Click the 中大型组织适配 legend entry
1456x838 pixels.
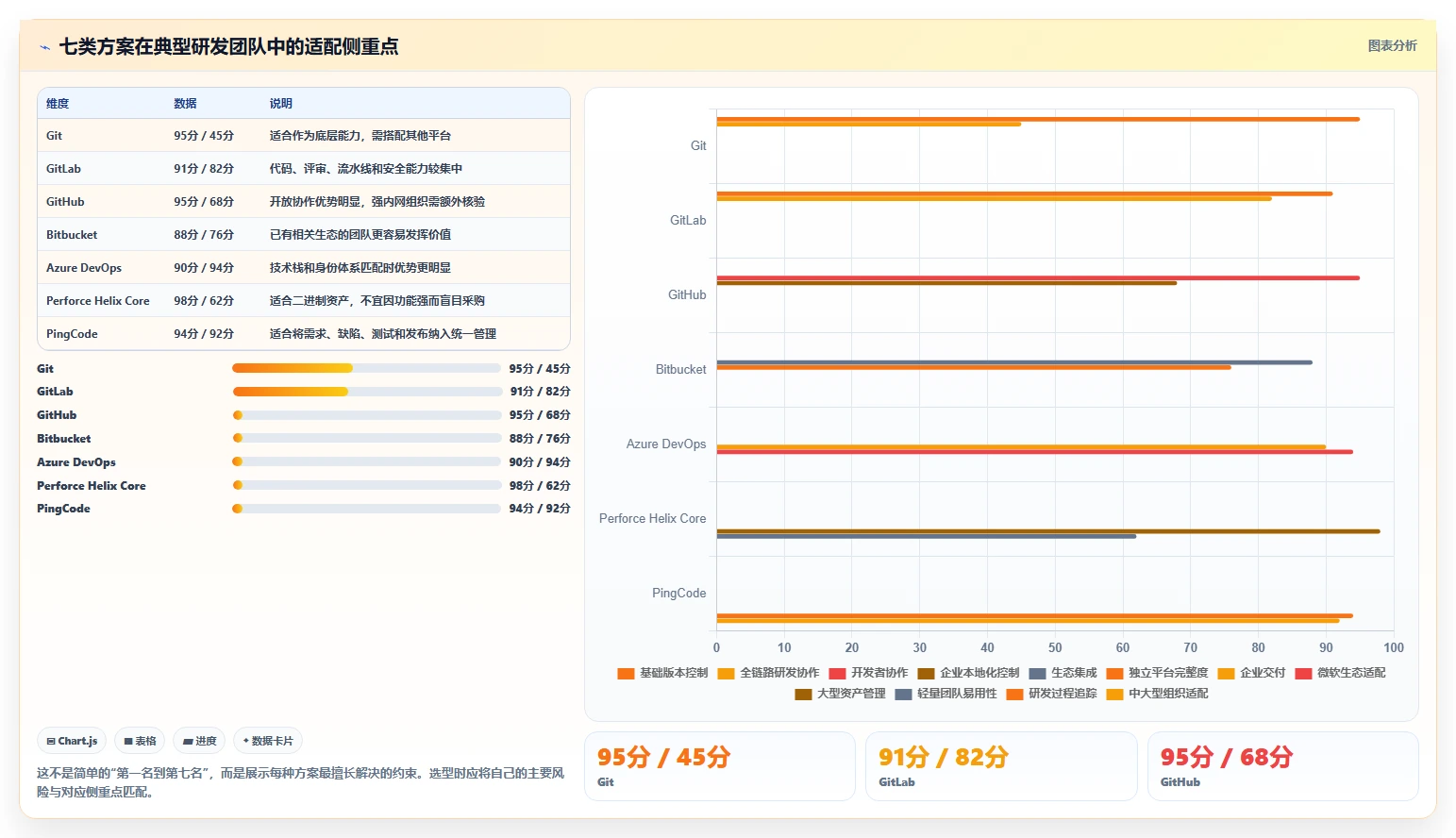[x=1157, y=694]
